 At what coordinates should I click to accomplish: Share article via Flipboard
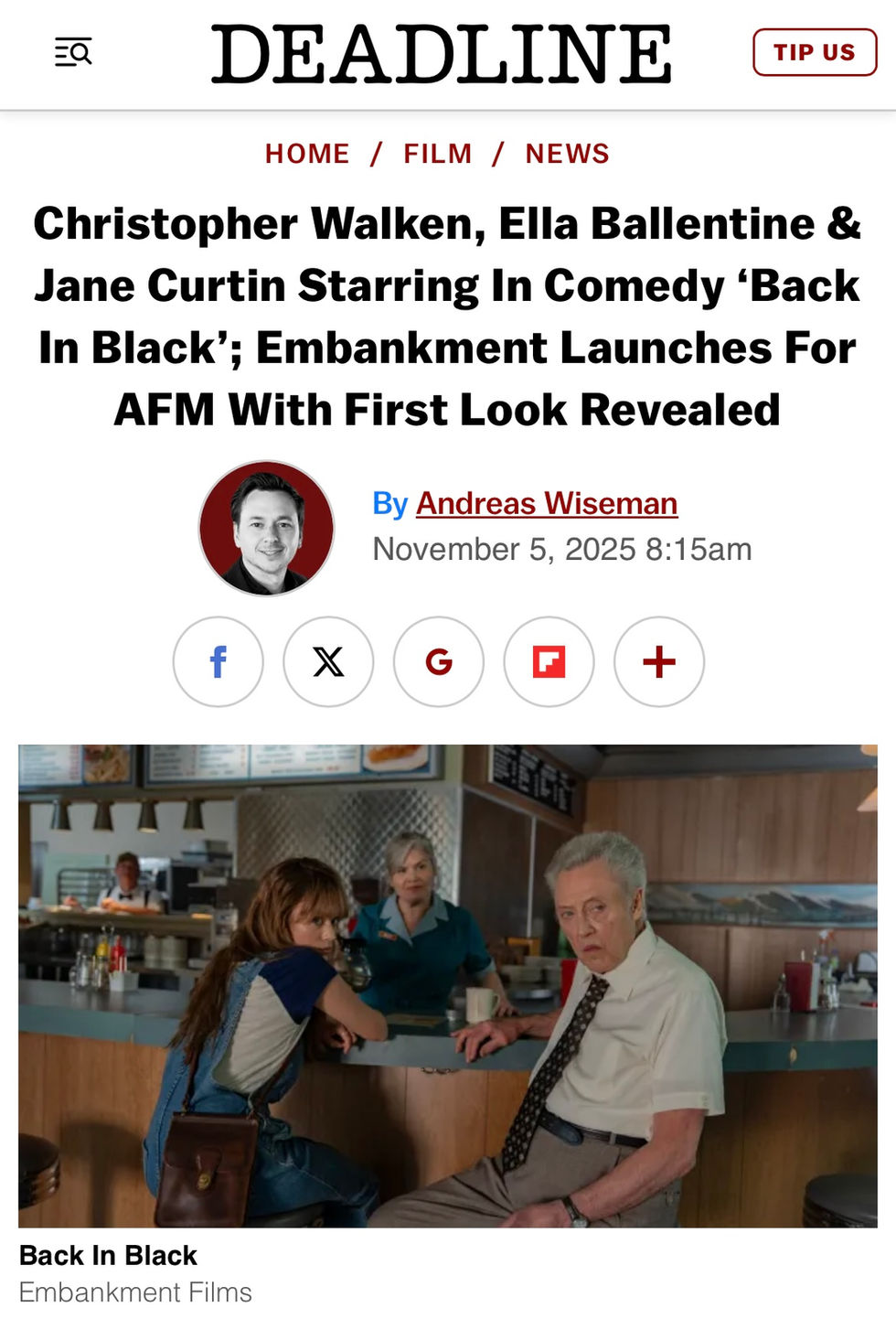(x=549, y=661)
